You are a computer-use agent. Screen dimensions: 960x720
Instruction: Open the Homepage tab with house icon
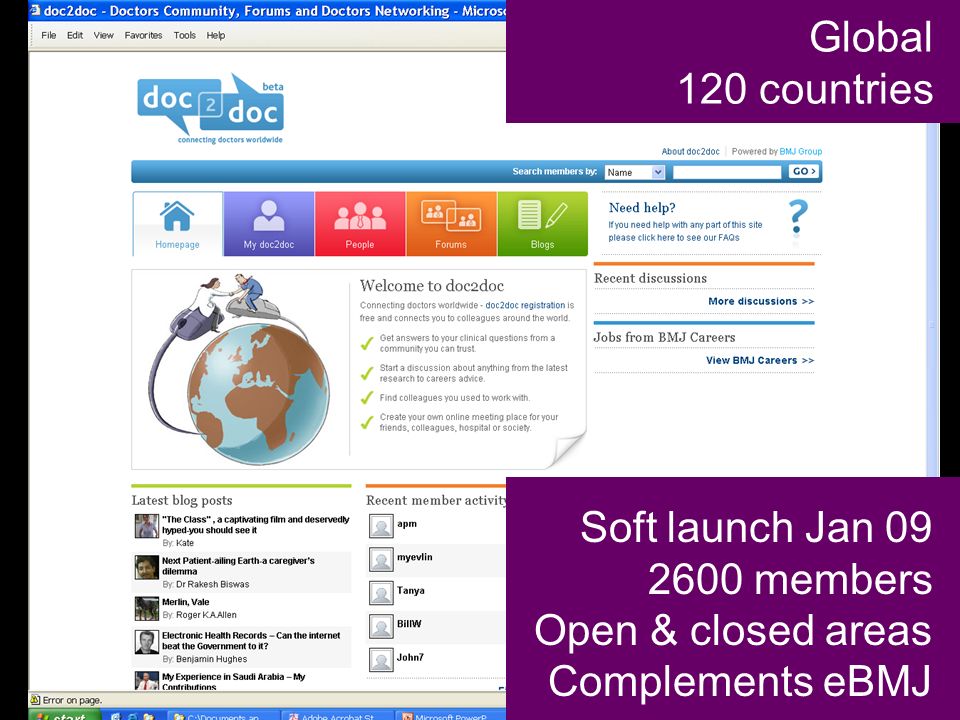click(x=178, y=223)
